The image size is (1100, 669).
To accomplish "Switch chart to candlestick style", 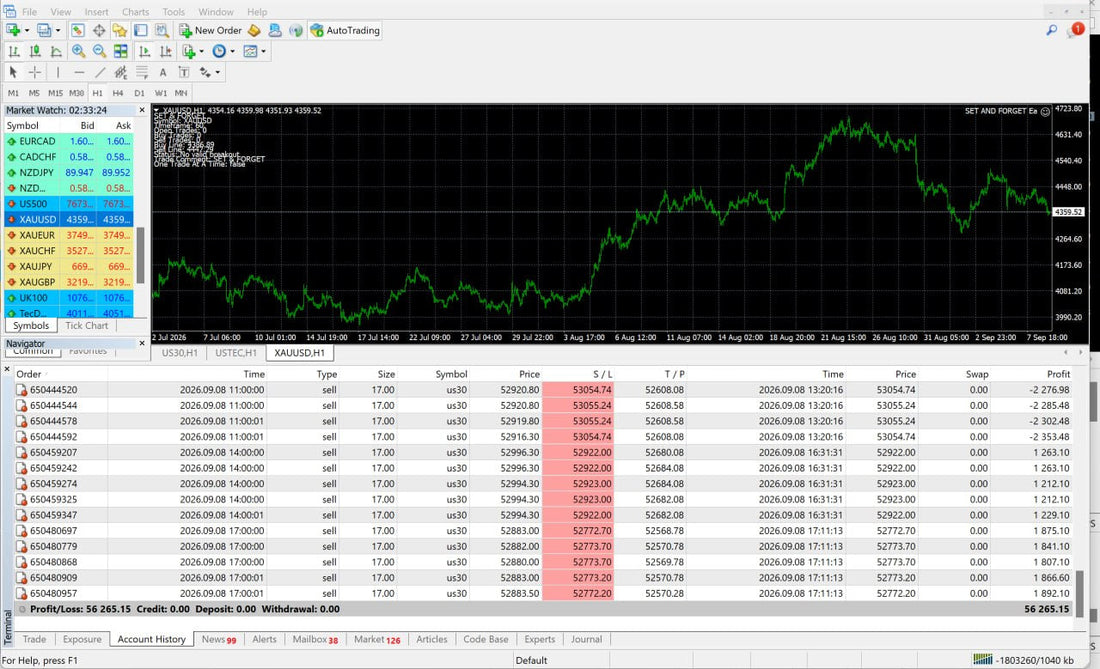I will 35,51.
